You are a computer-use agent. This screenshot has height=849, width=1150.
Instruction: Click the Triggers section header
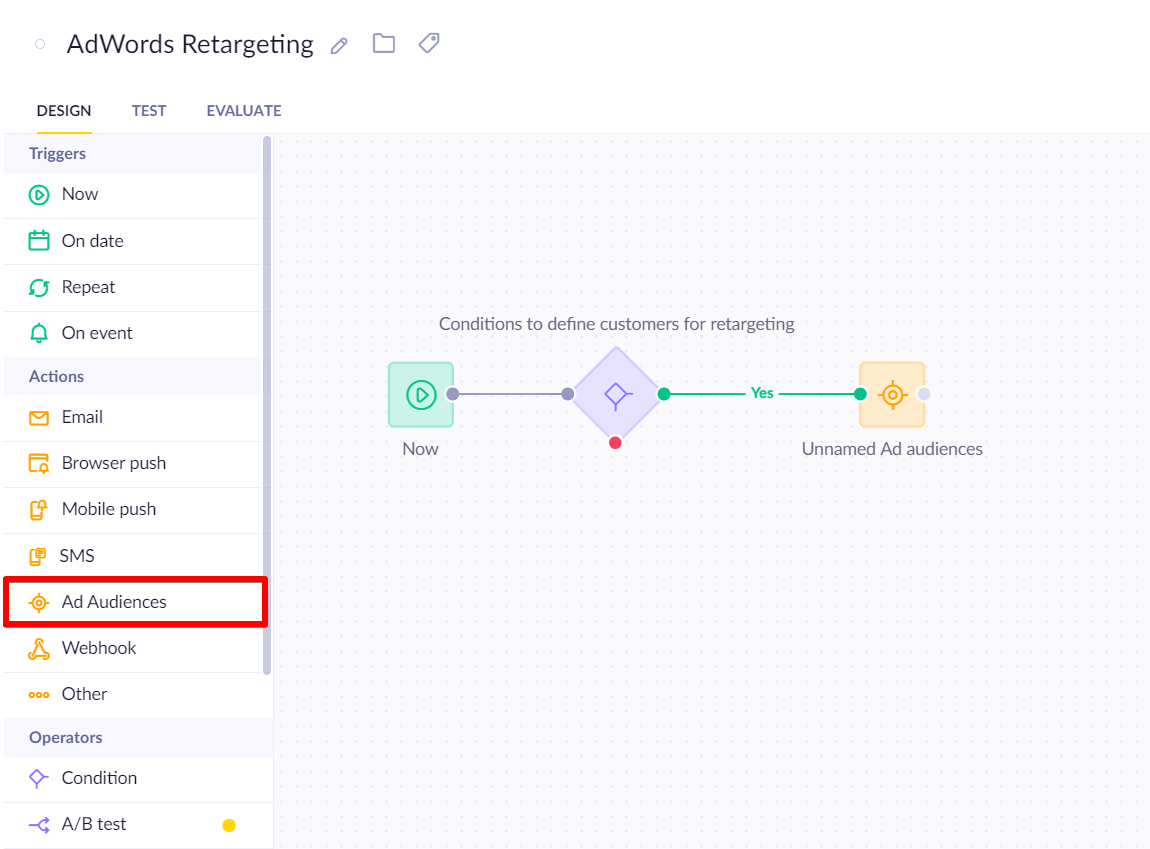(x=57, y=154)
